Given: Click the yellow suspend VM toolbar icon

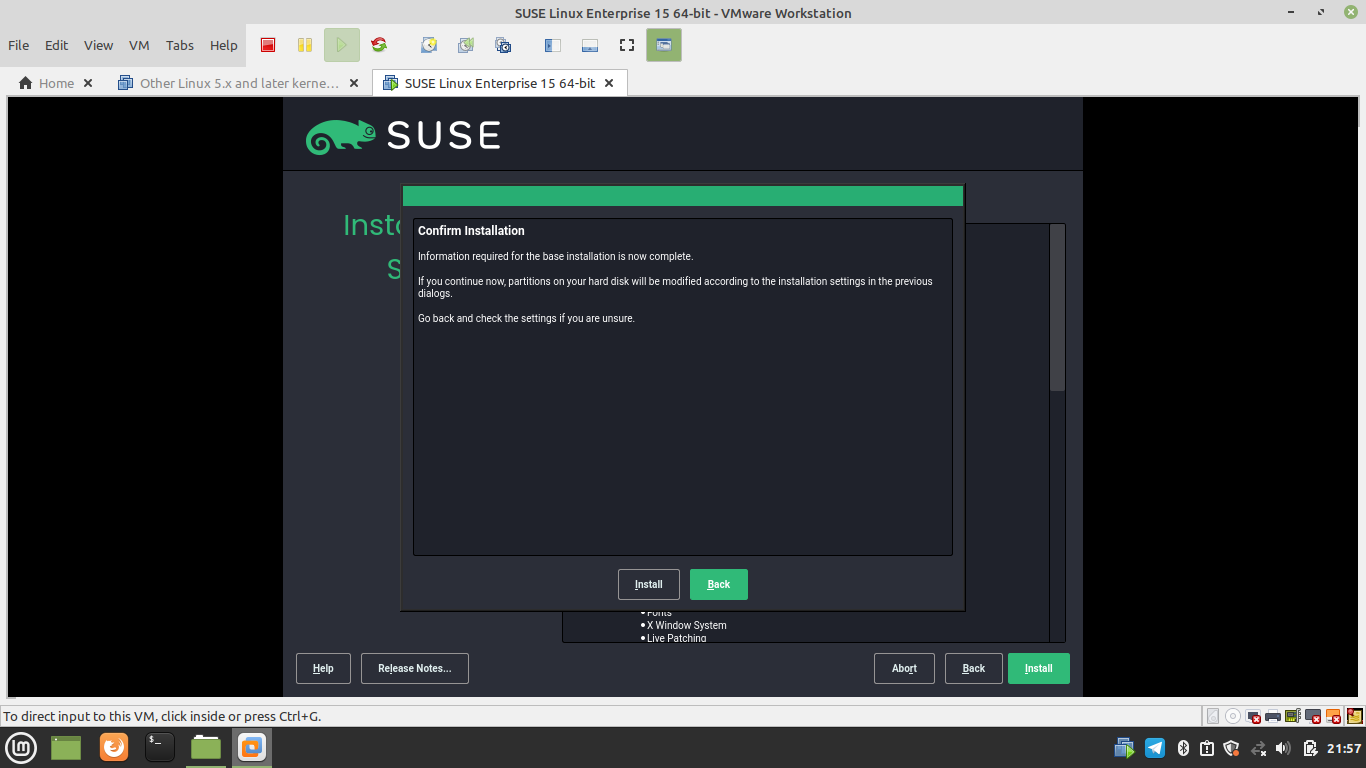Looking at the screenshot, I should 305,45.
